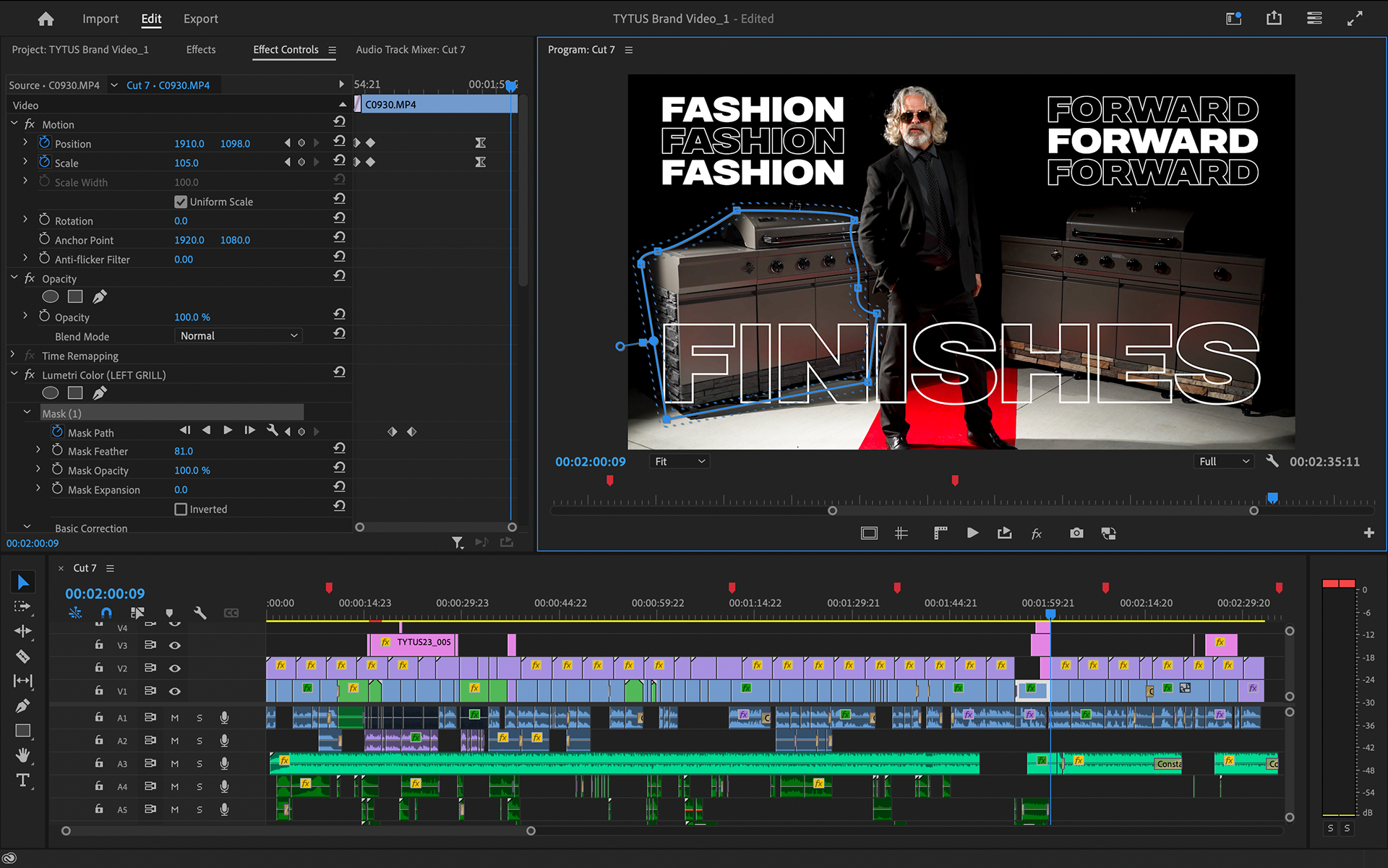Open the Fit zoom level dropdown
Image resolution: width=1388 pixels, height=868 pixels.
coord(679,461)
